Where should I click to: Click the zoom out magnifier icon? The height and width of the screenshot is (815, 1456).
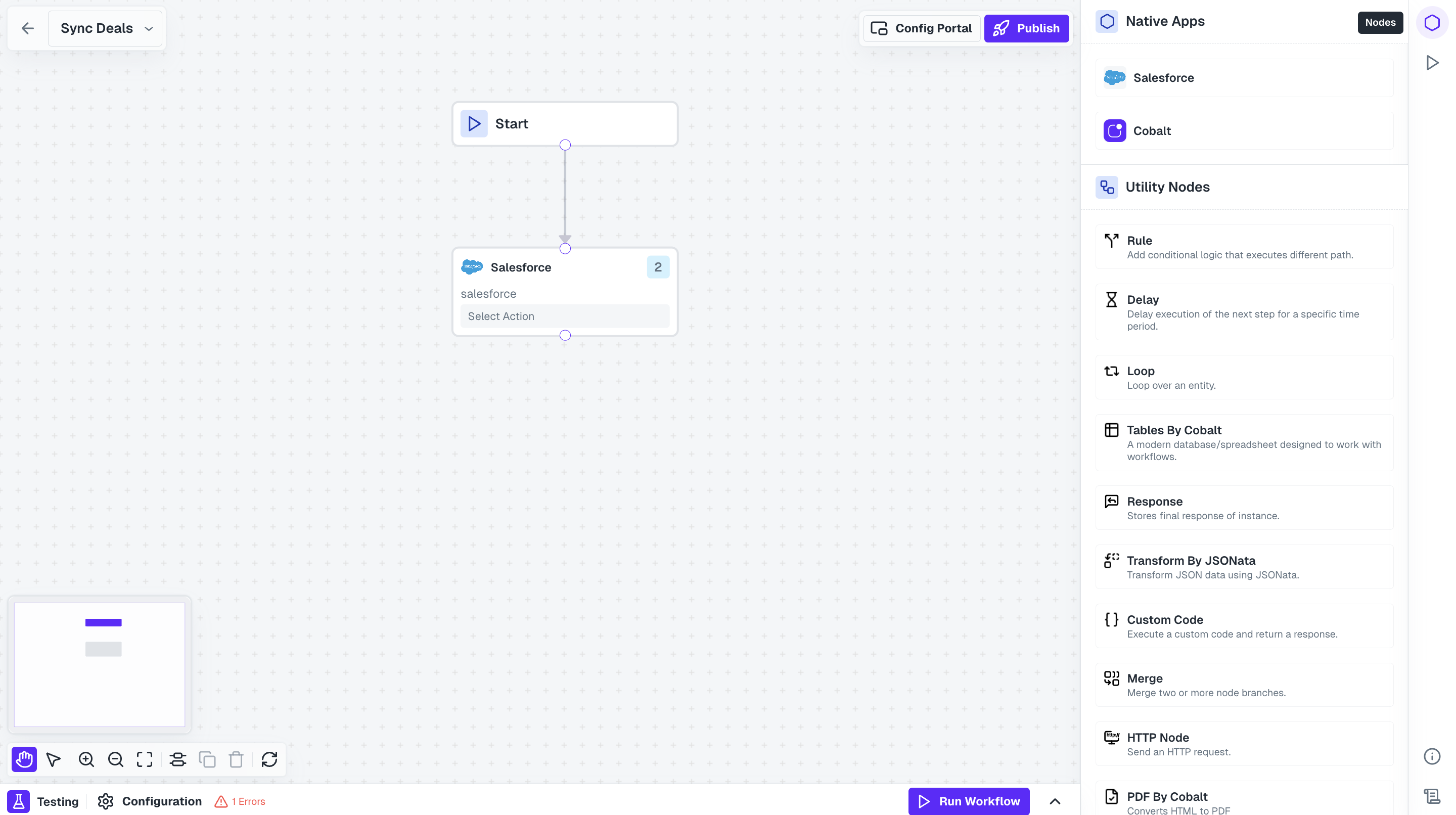point(115,759)
